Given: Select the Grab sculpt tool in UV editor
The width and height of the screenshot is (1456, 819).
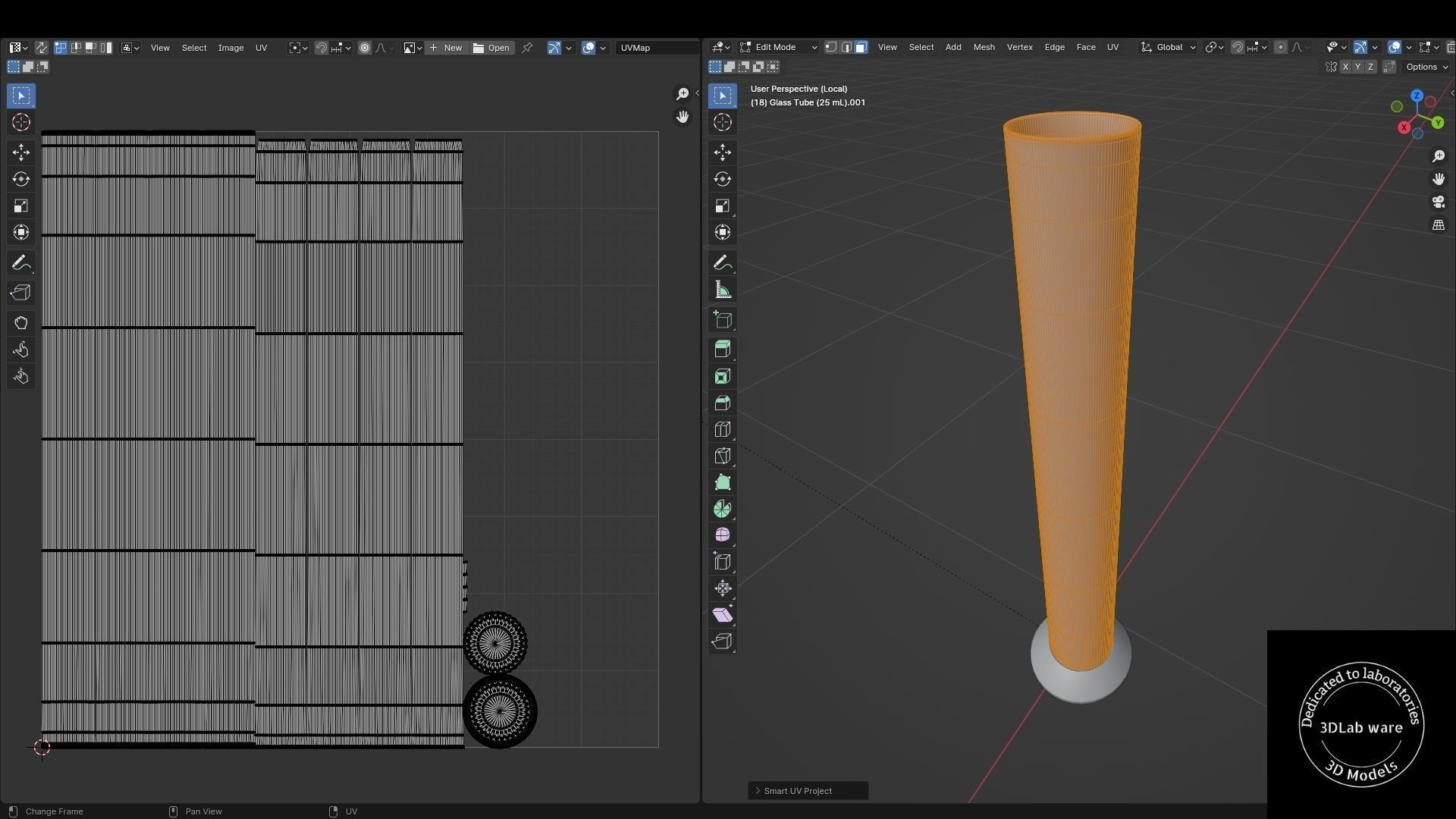Looking at the screenshot, I should (20, 323).
